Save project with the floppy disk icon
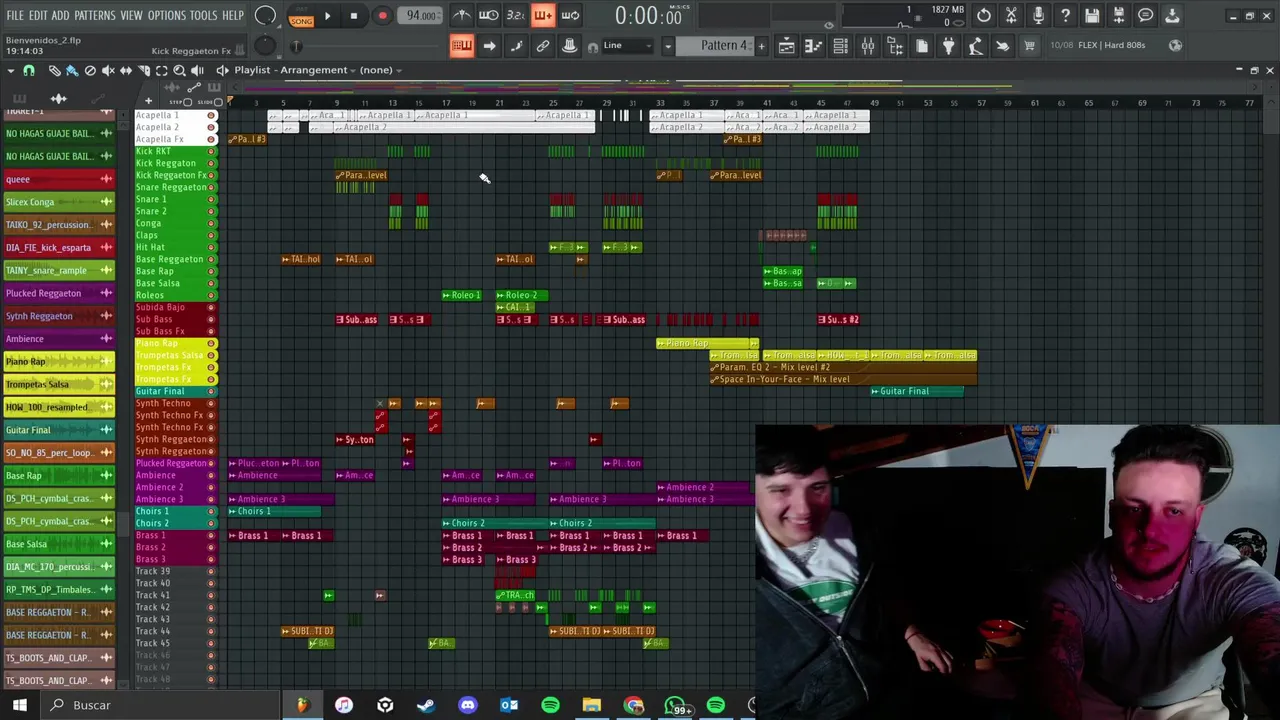 (x=1092, y=15)
